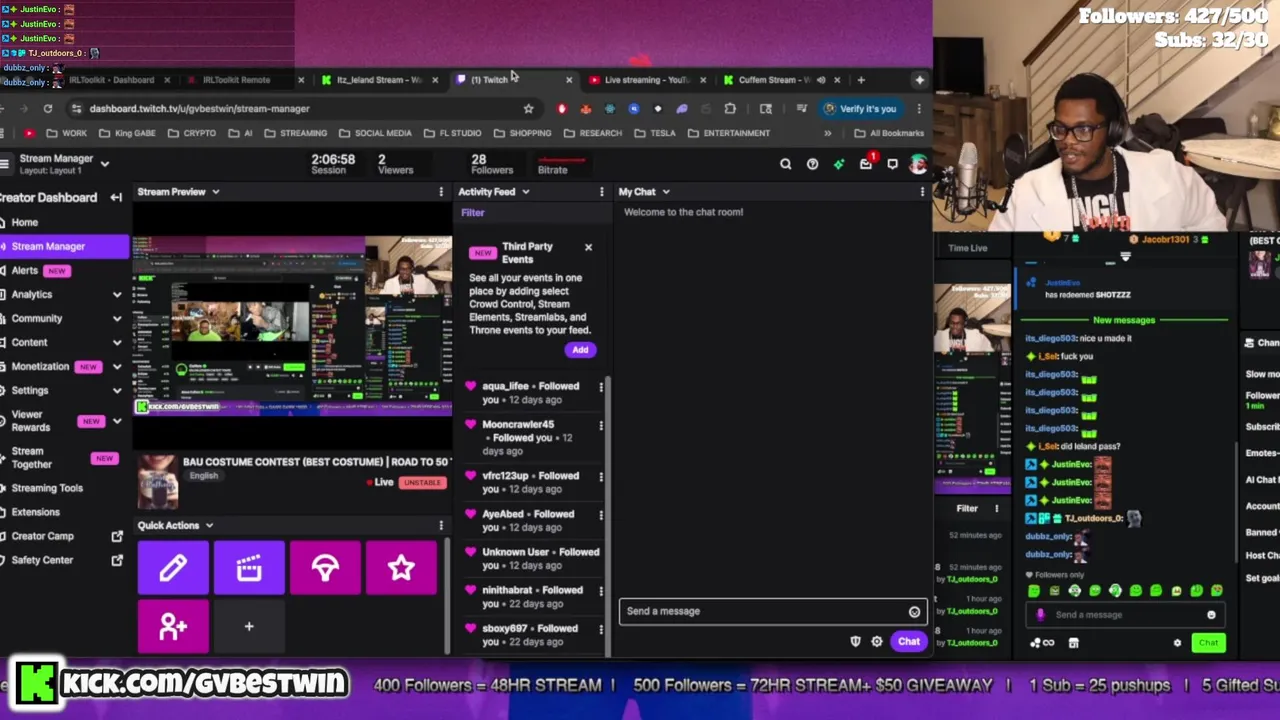The height and width of the screenshot is (720, 1280).
Task: Open the Twitch dashboard hamburger menu
Action: [5, 163]
